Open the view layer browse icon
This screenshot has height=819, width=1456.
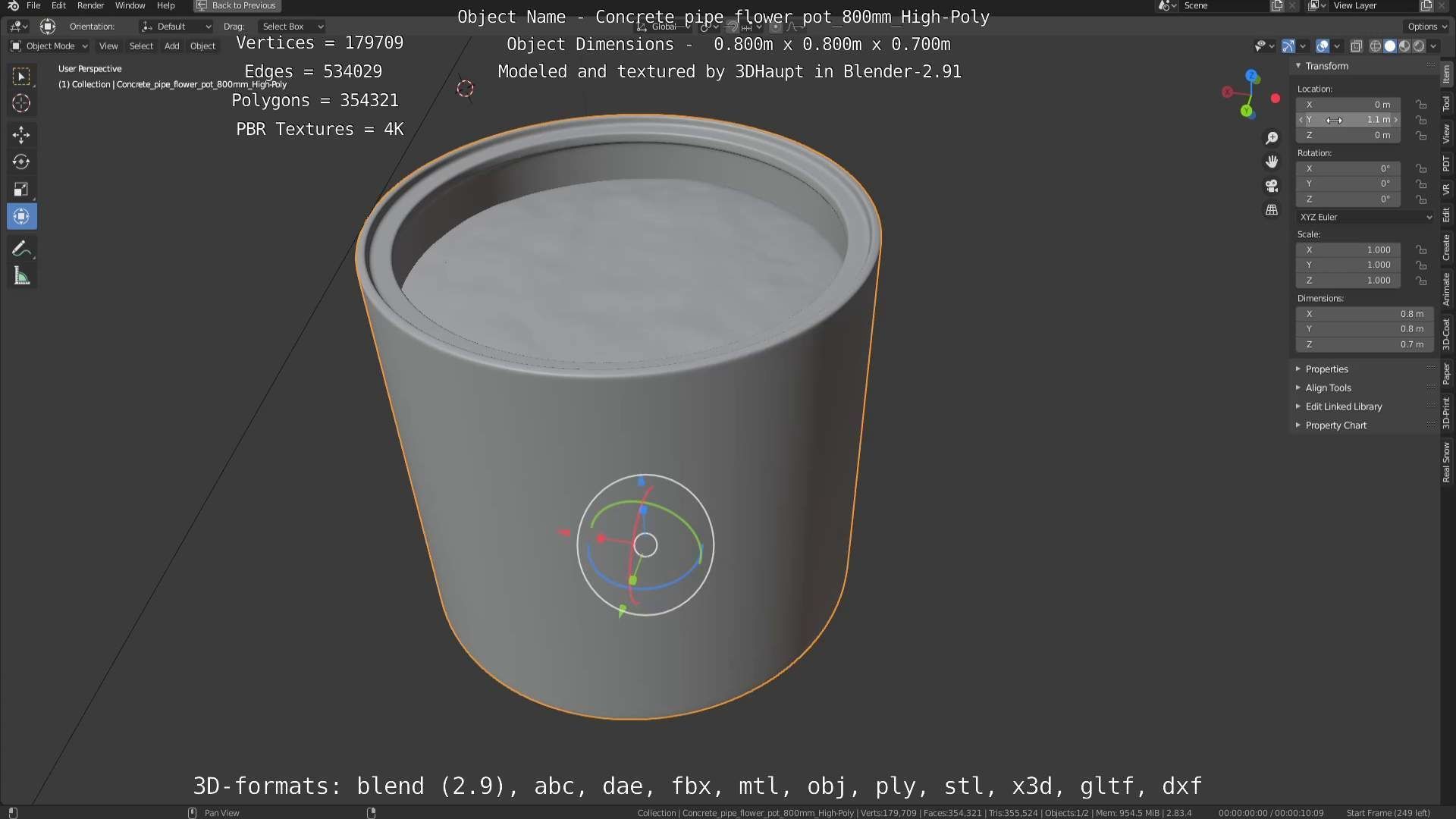pos(1317,5)
